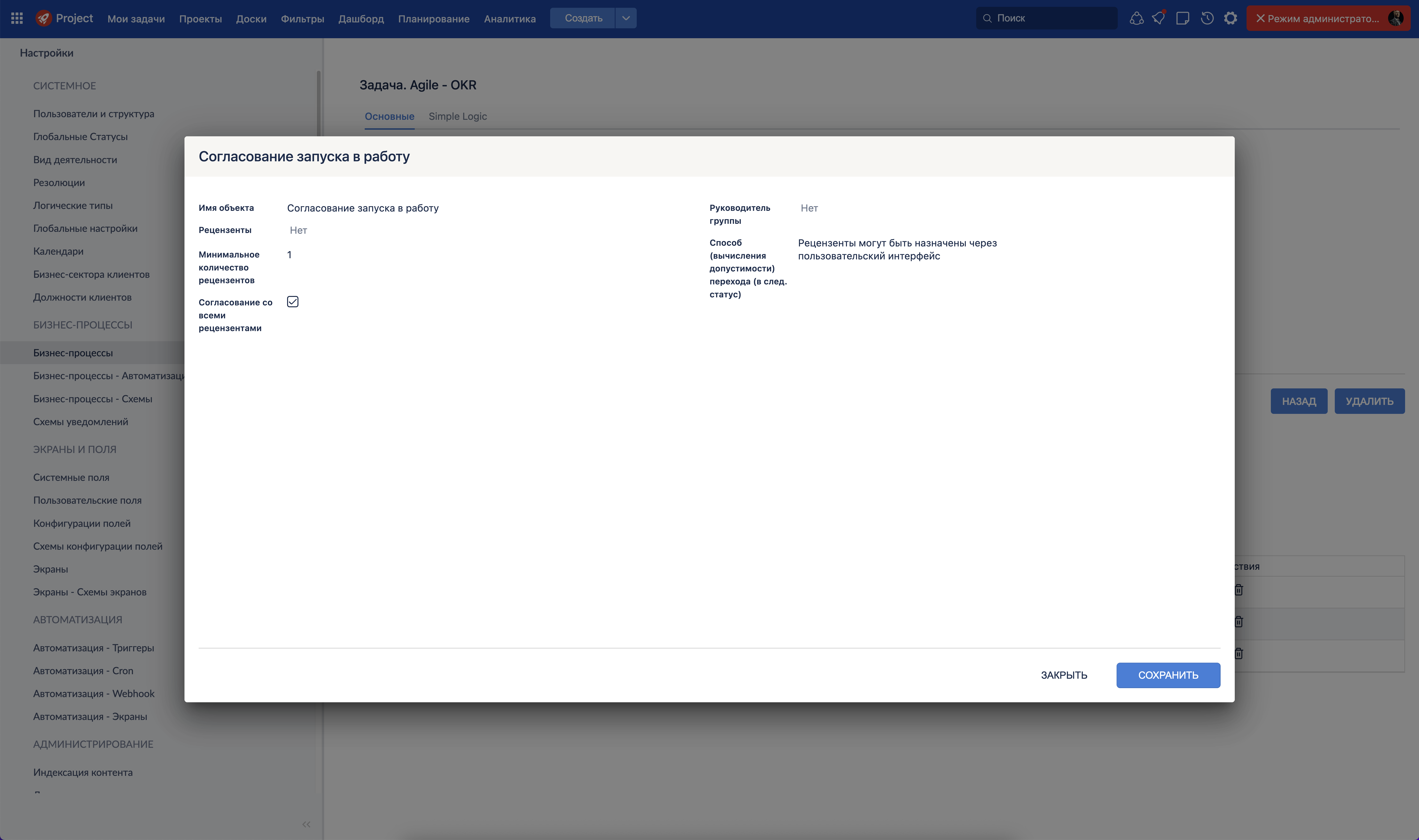Open Вид деятельности settings
The image size is (1419, 840).
(x=75, y=160)
